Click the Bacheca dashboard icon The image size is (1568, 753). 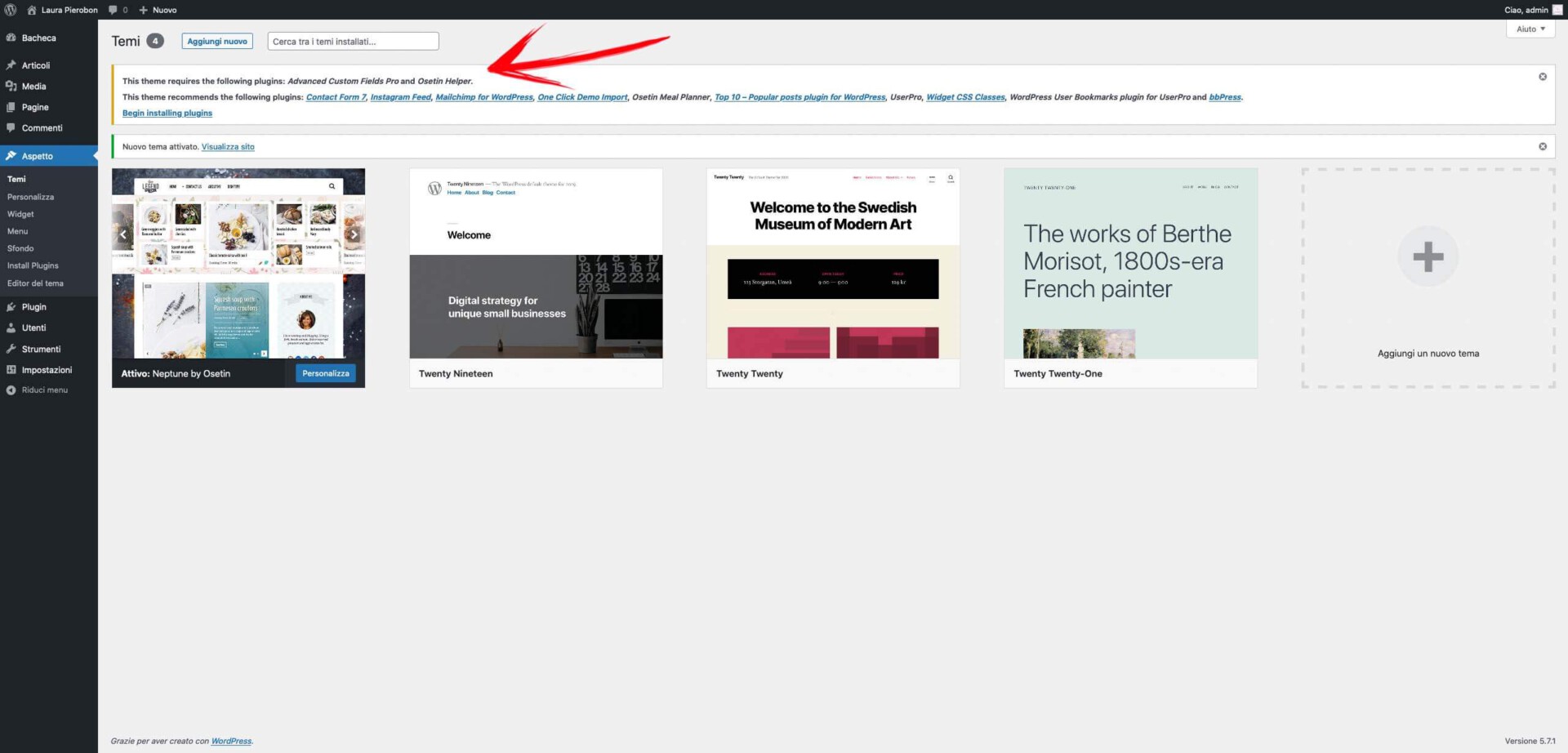[11, 38]
